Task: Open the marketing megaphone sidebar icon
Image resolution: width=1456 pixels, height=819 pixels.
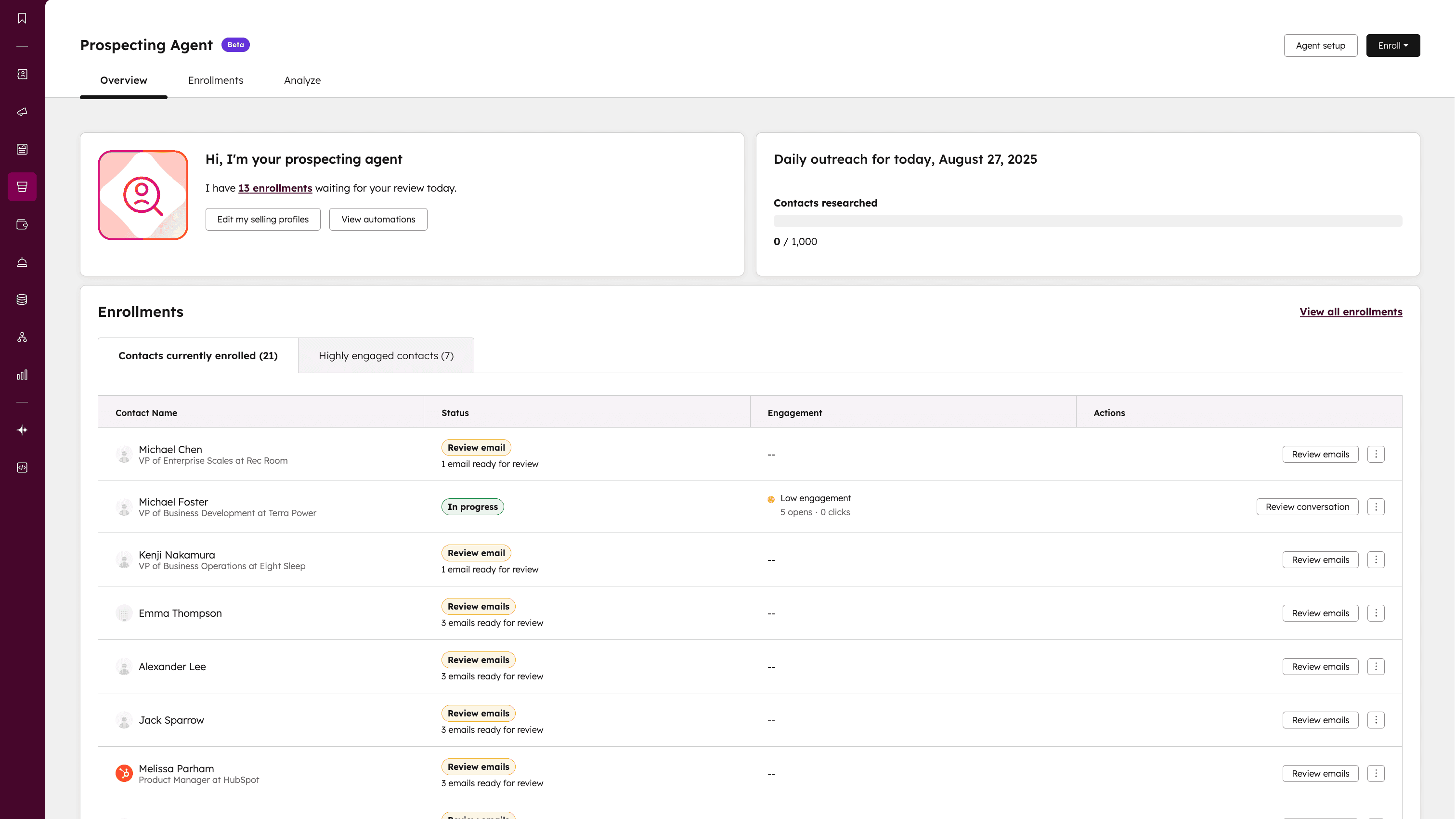Action: (x=22, y=112)
